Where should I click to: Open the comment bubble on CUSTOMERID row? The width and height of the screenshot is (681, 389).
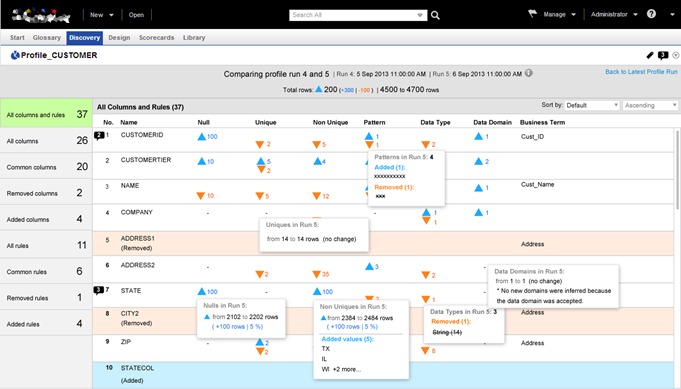tap(99, 135)
